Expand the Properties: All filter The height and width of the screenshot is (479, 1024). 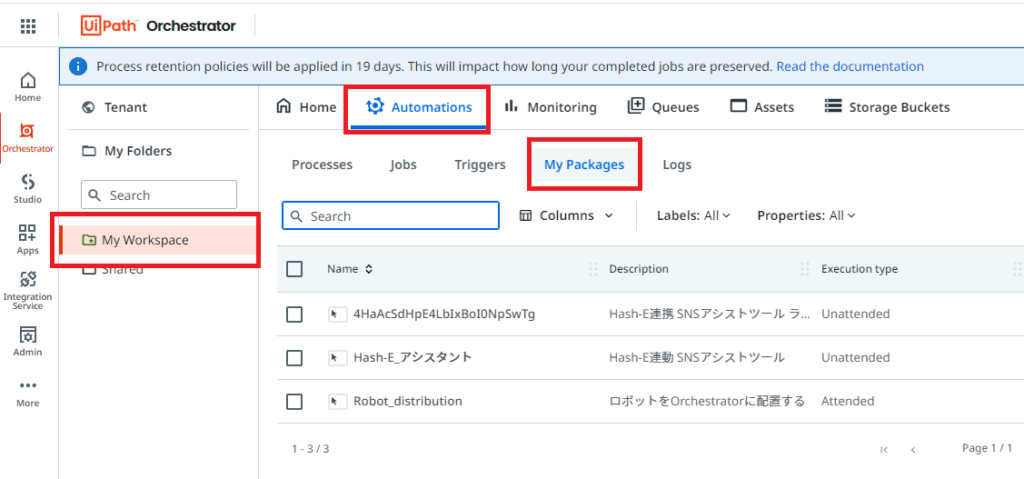[806, 216]
